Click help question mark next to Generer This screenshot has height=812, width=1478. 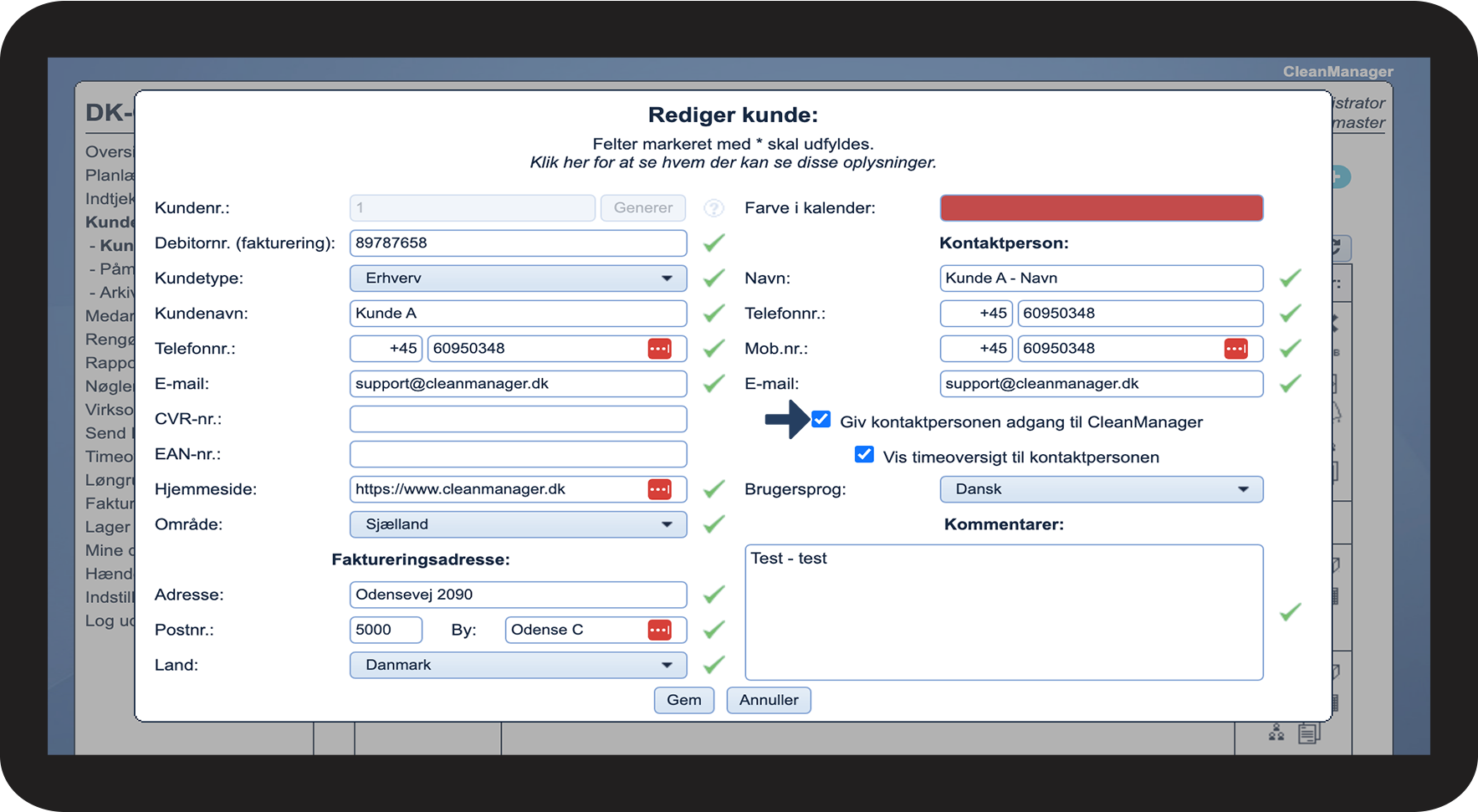(713, 208)
